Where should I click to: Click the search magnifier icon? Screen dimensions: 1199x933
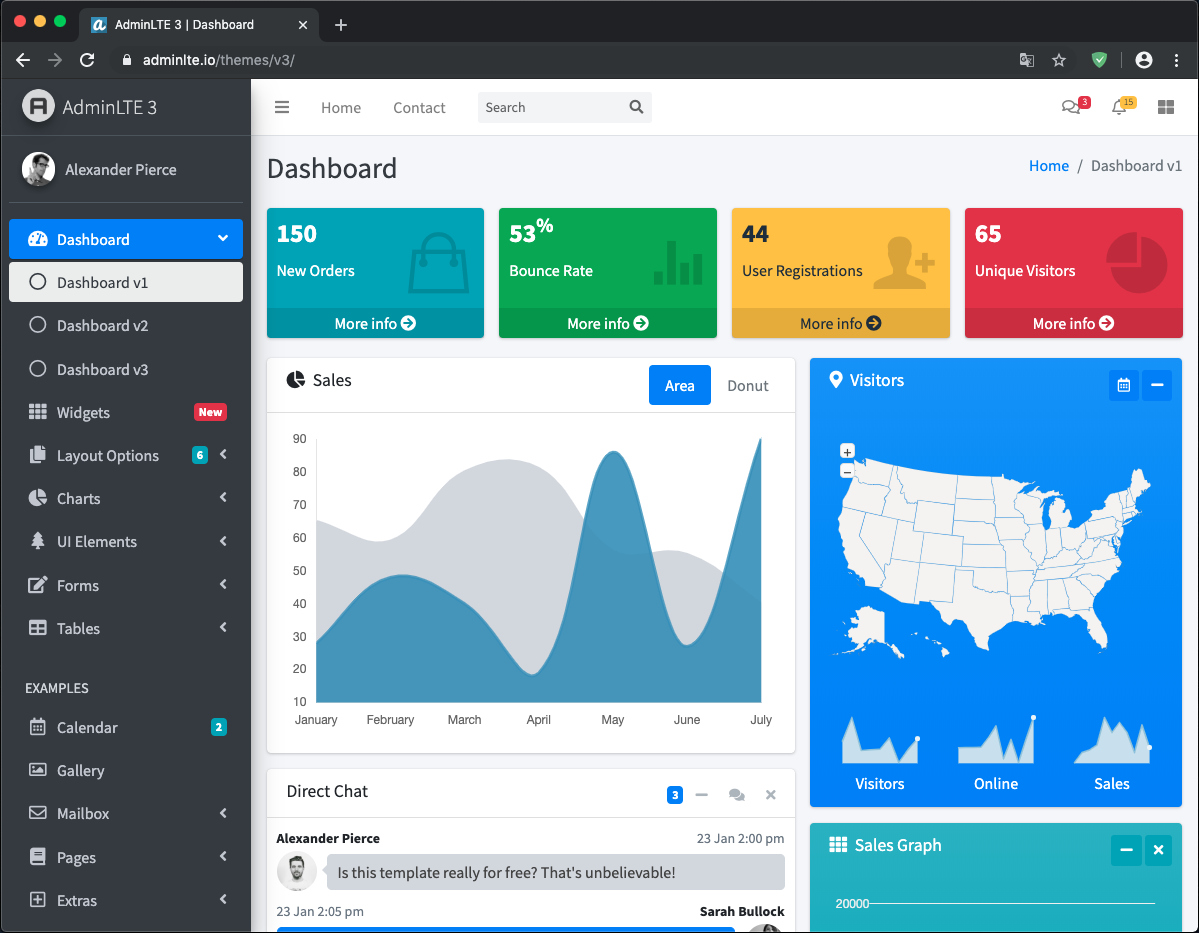click(636, 107)
